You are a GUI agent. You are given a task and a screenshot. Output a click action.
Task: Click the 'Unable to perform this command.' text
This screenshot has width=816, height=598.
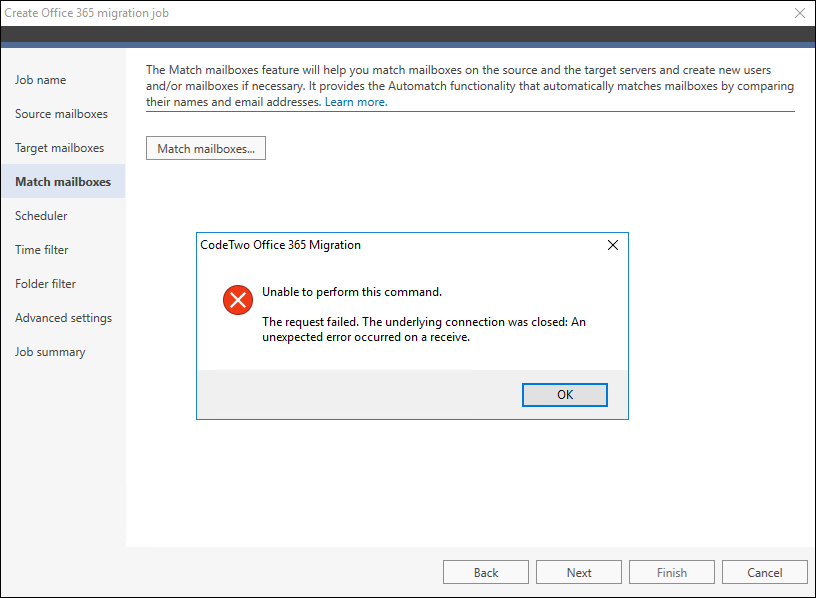(352, 292)
